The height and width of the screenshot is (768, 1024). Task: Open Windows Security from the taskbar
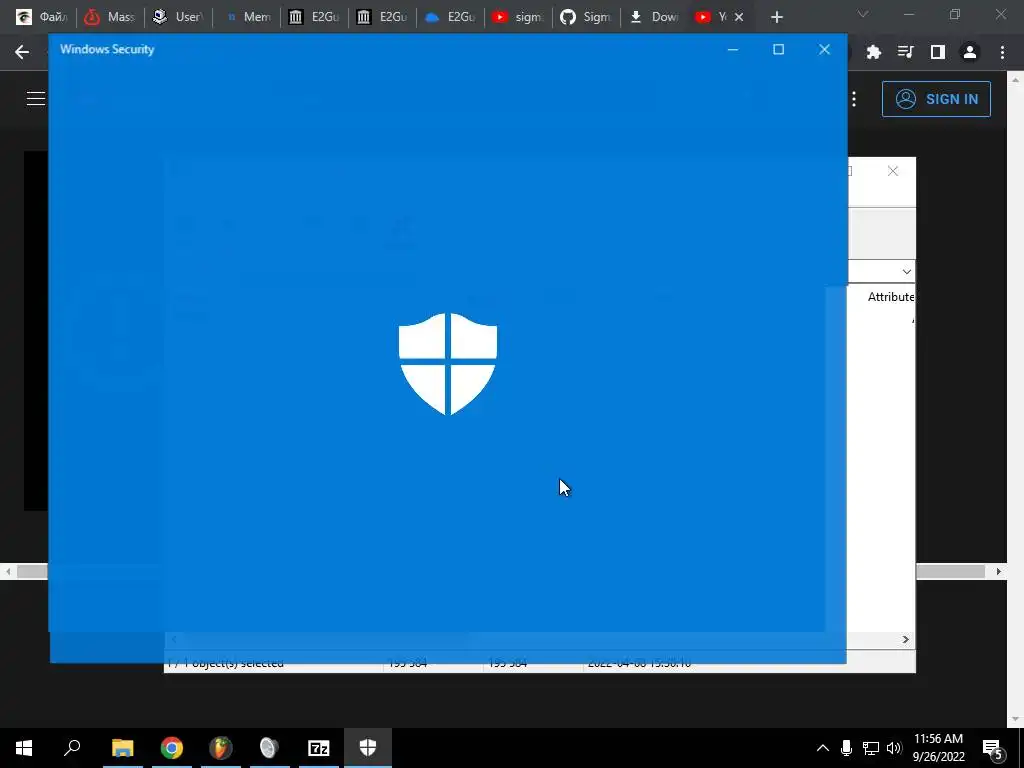pos(368,748)
